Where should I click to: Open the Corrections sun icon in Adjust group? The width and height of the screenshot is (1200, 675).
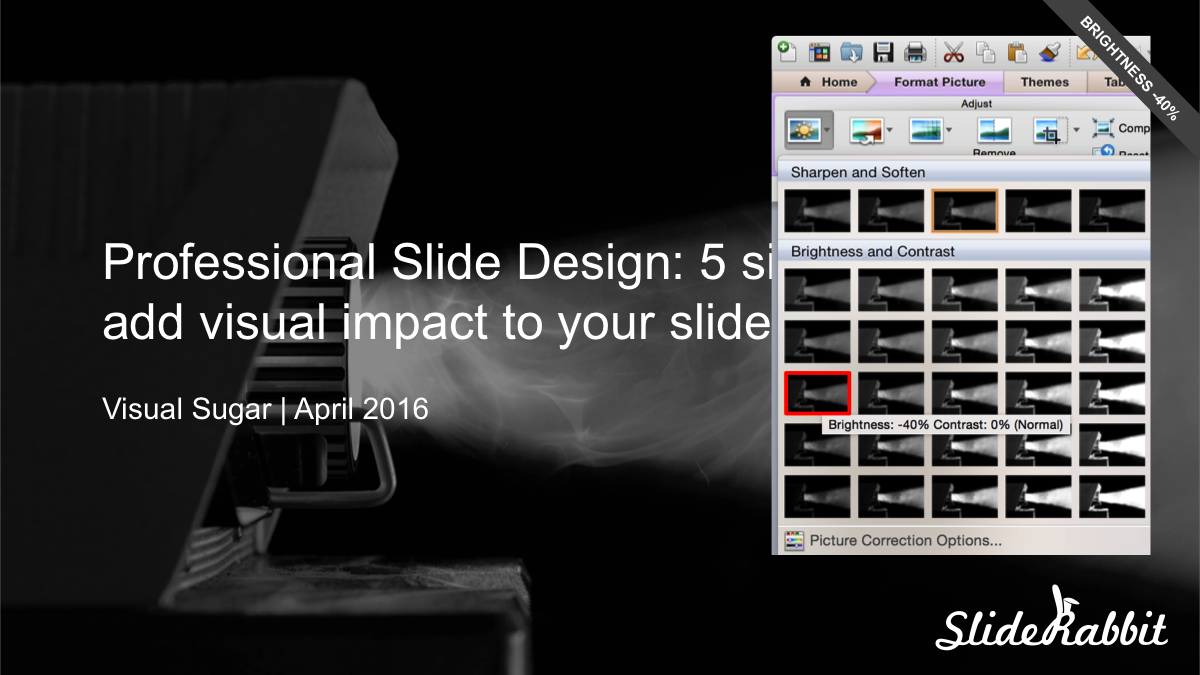pos(802,130)
